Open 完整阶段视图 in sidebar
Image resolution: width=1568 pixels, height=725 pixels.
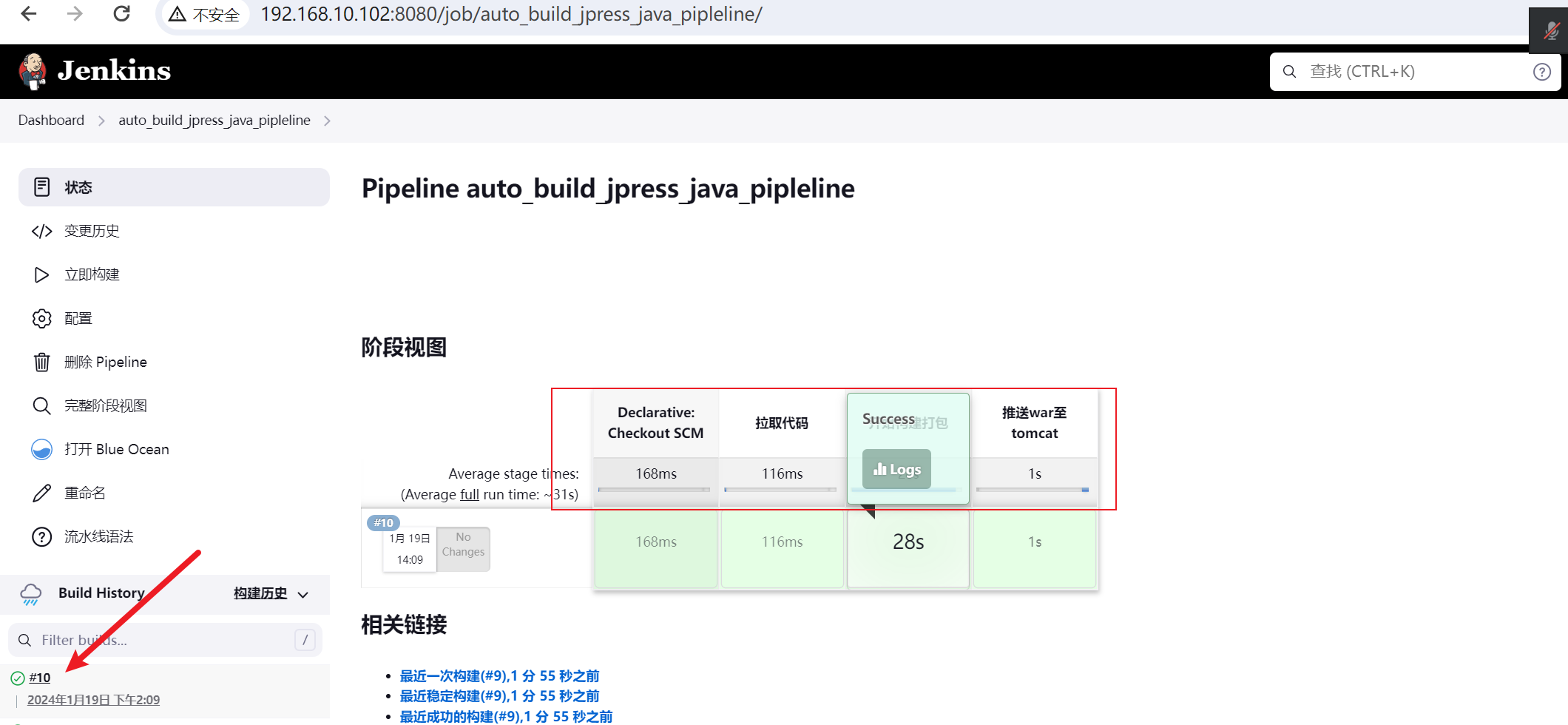coord(106,405)
